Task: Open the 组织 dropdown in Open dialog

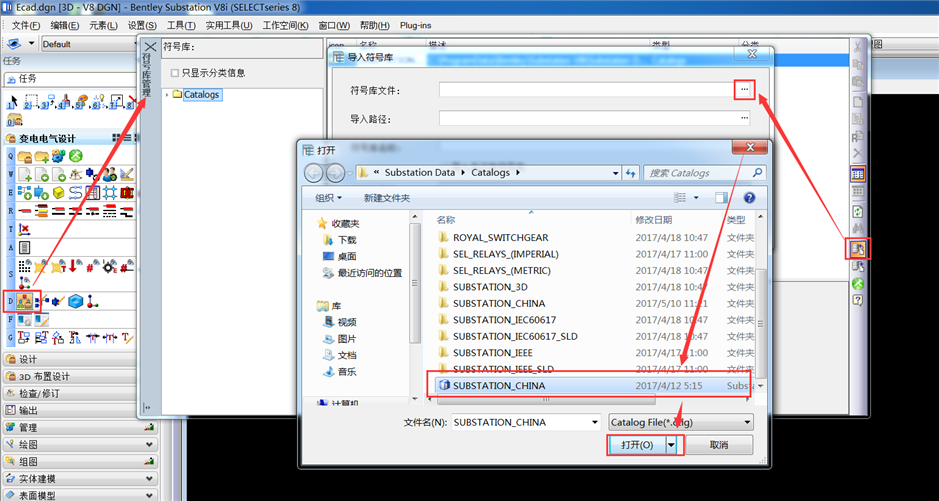Action: (329, 198)
